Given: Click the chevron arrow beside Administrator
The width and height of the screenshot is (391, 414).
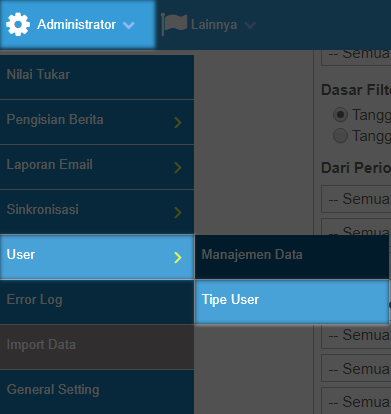Looking at the screenshot, I should [129, 25].
